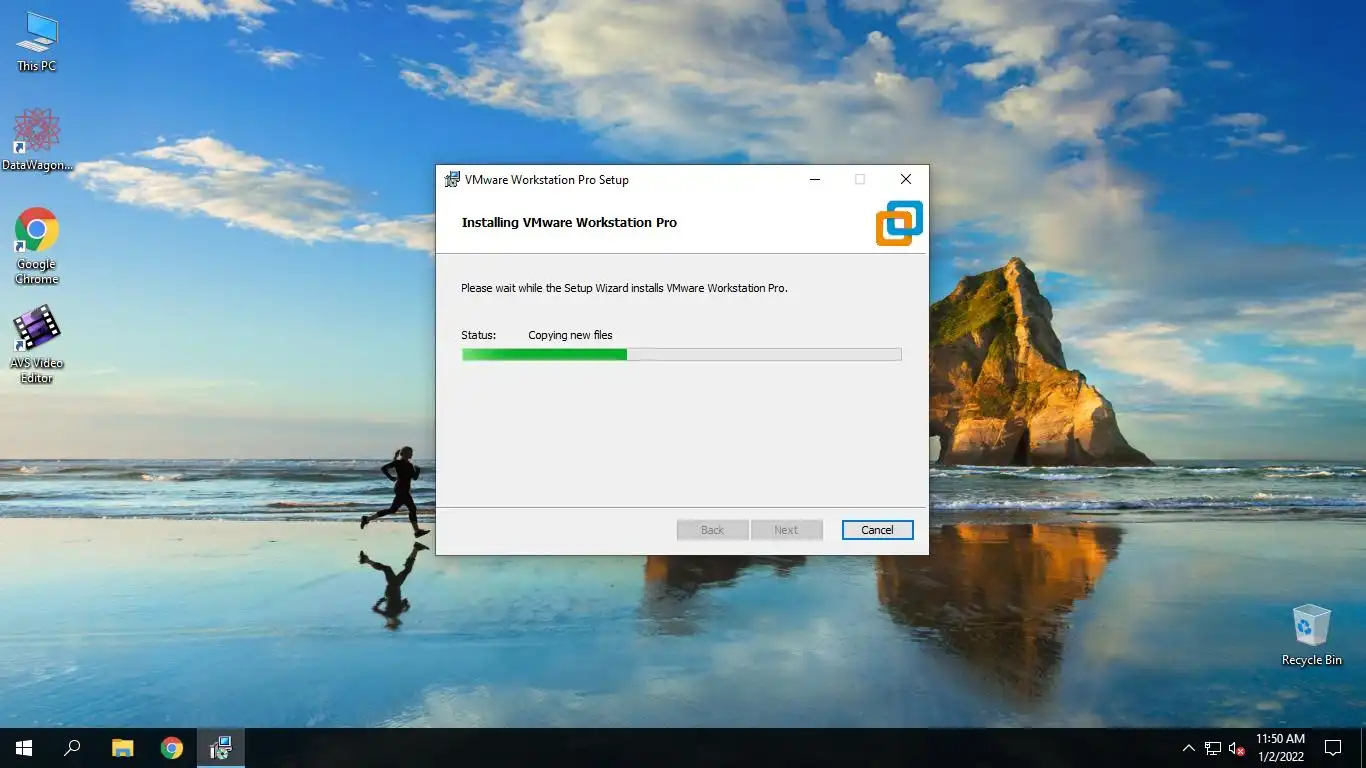Open the taskbar clock showing 11:50 AM
The height and width of the screenshot is (768, 1366).
[1280, 748]
